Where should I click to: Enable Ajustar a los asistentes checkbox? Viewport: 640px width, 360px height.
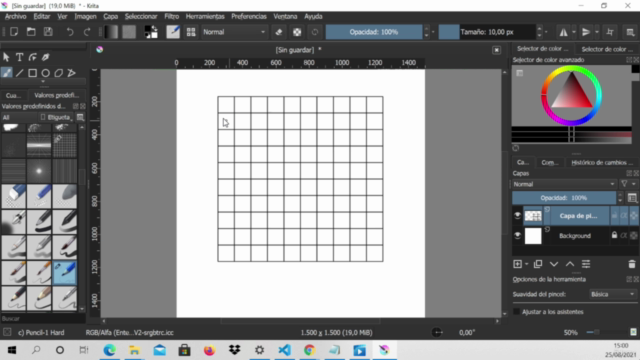pos(517,312)
